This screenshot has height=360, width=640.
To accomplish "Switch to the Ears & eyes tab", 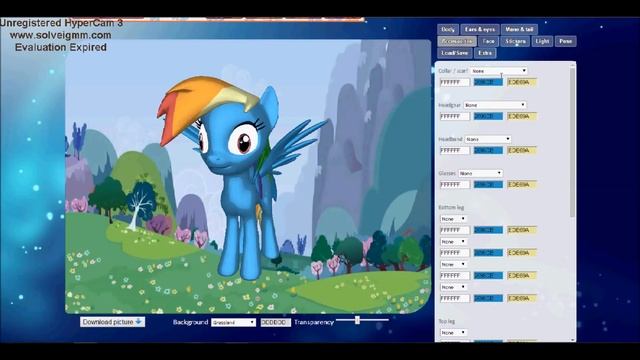I will [x=480, y=29].
